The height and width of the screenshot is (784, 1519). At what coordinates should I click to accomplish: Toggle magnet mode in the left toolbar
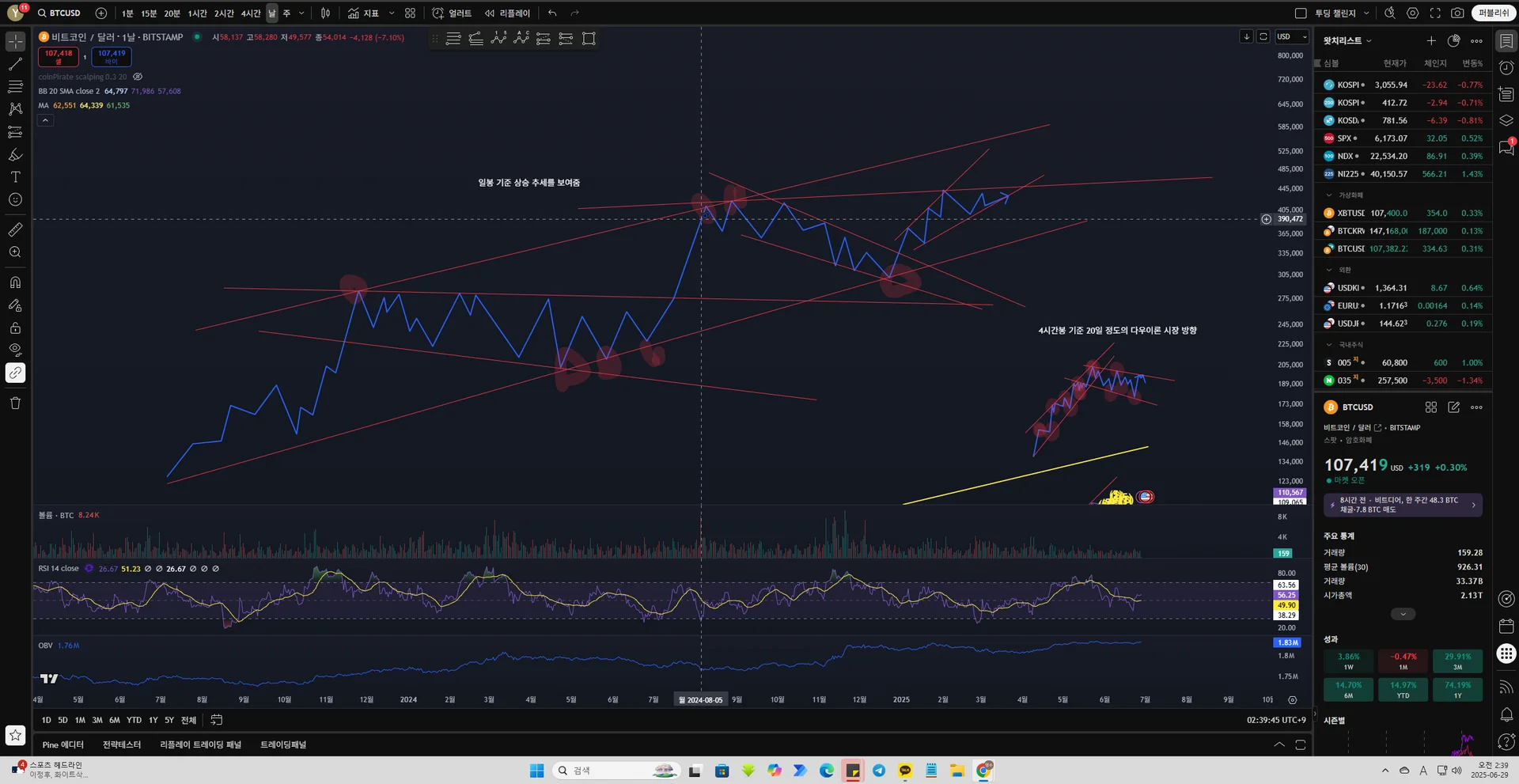tap(15, 282)
